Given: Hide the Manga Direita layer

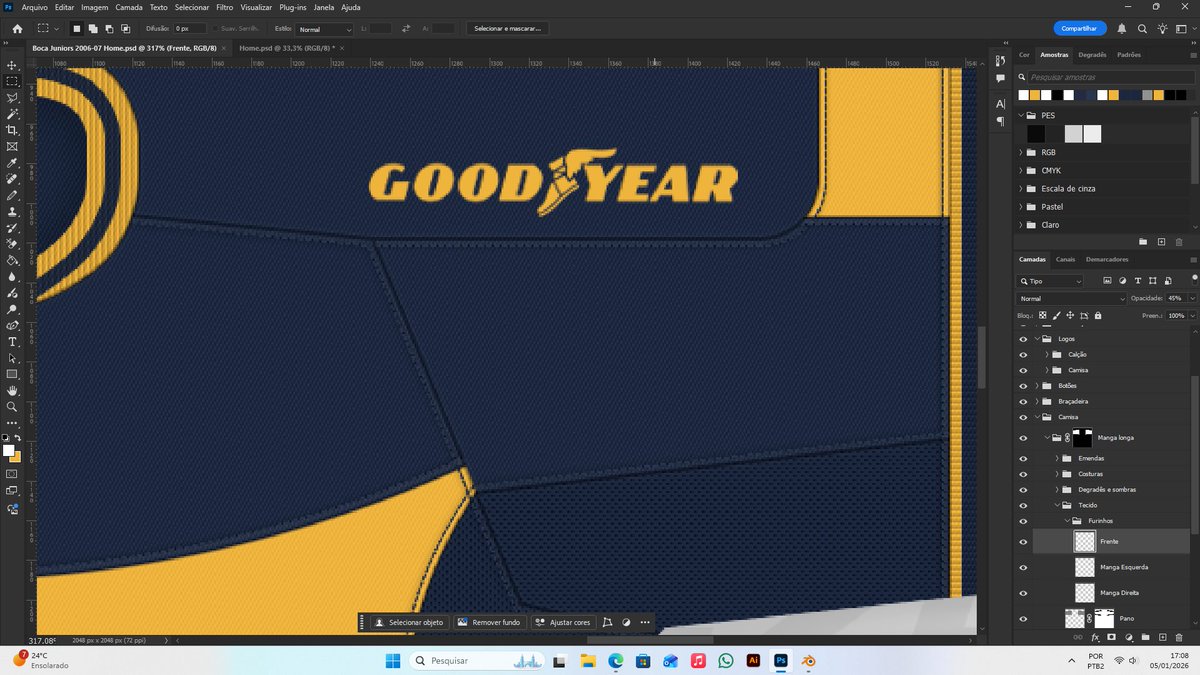Looking at the screenshot, I should tap(1022, 593).
